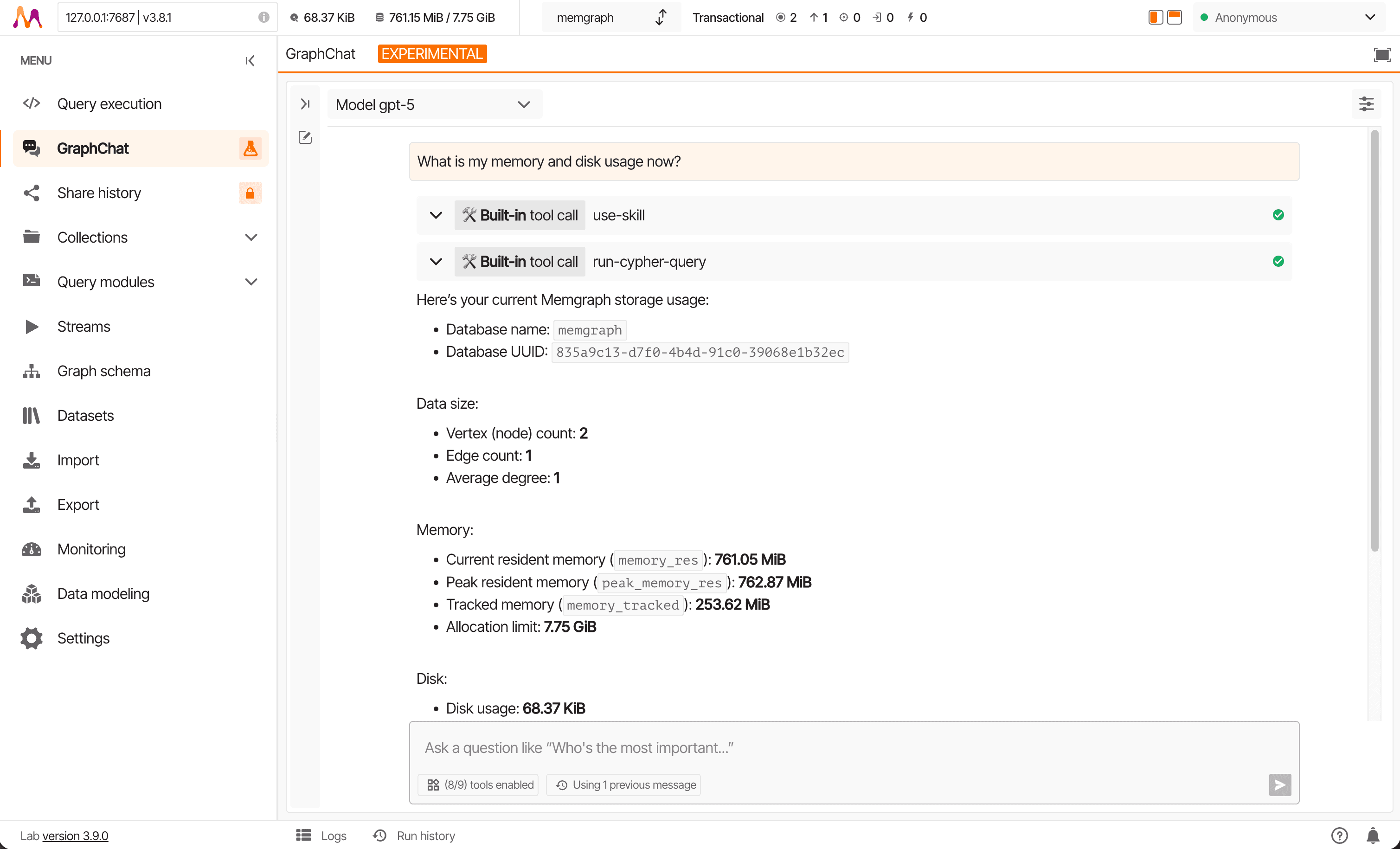Click the fullscreen icon in GraphChat header
Viewport: 1400px width, 849px height.
point(1381,55)
